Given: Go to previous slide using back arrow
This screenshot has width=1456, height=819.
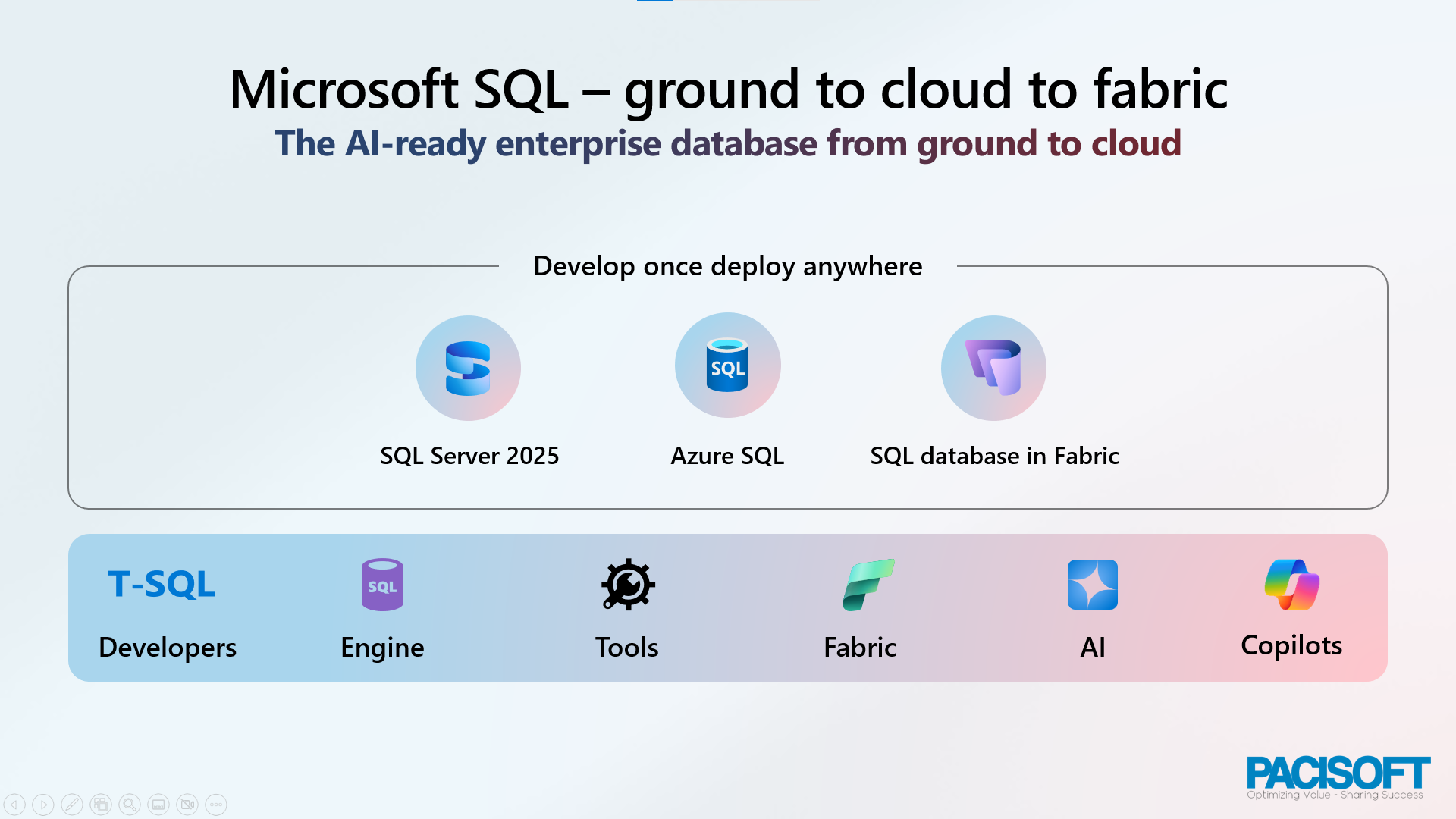Looking at the screenshot, I should pyautogui.click(x=14, y=805).
